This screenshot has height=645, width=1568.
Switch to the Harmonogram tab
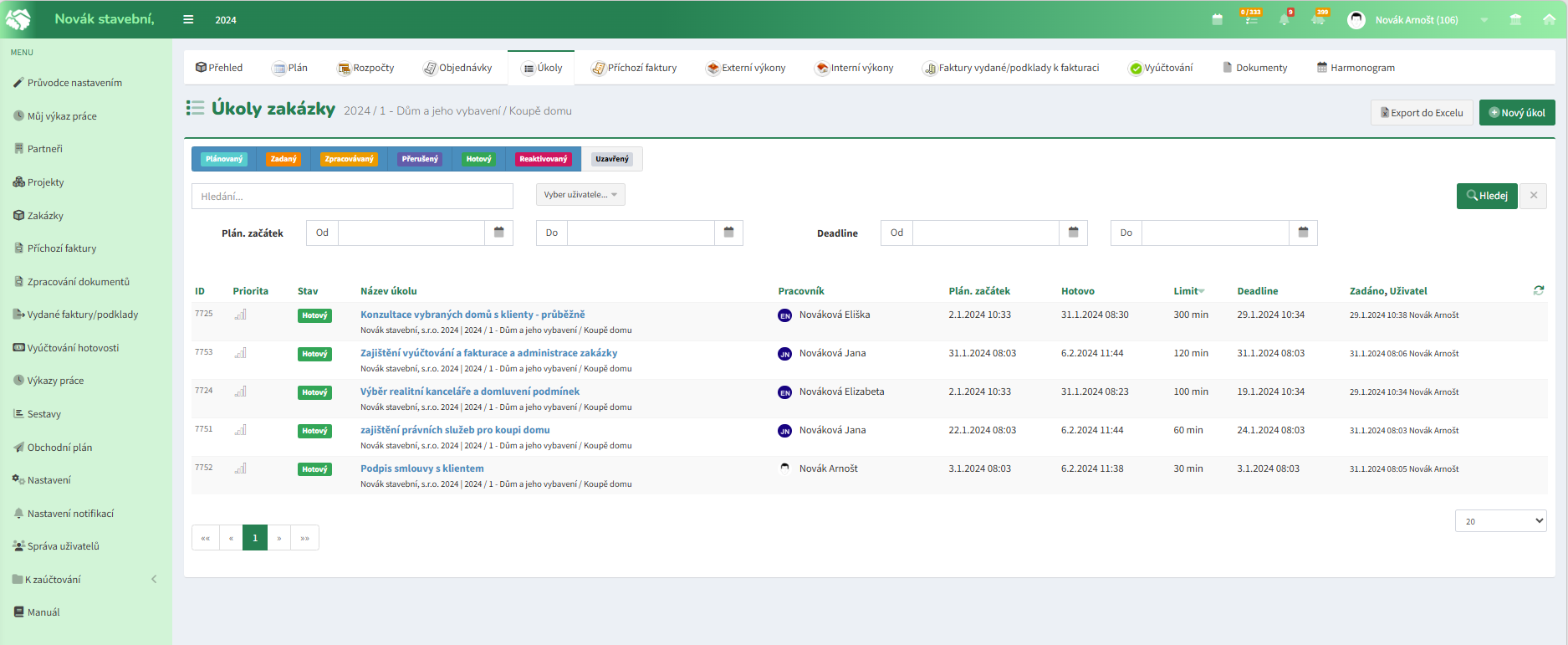pos(1356,68)
